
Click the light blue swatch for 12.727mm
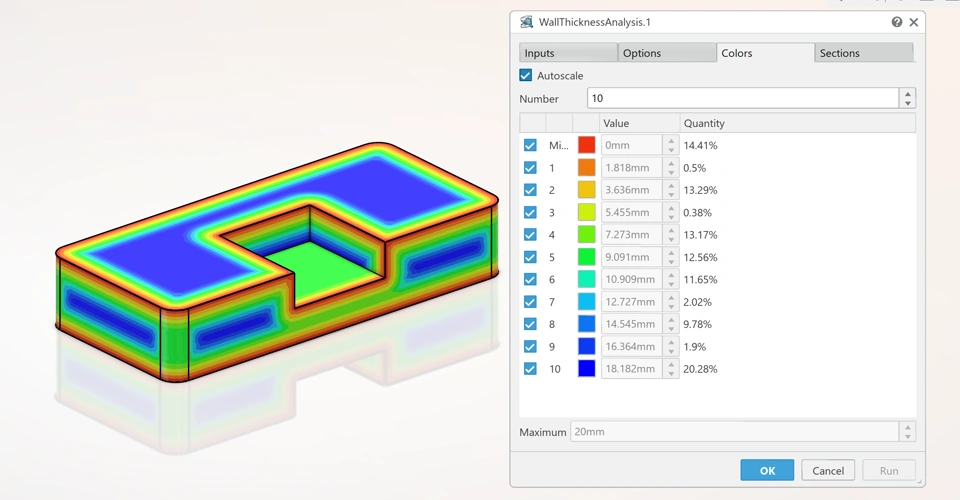point(587,302)
